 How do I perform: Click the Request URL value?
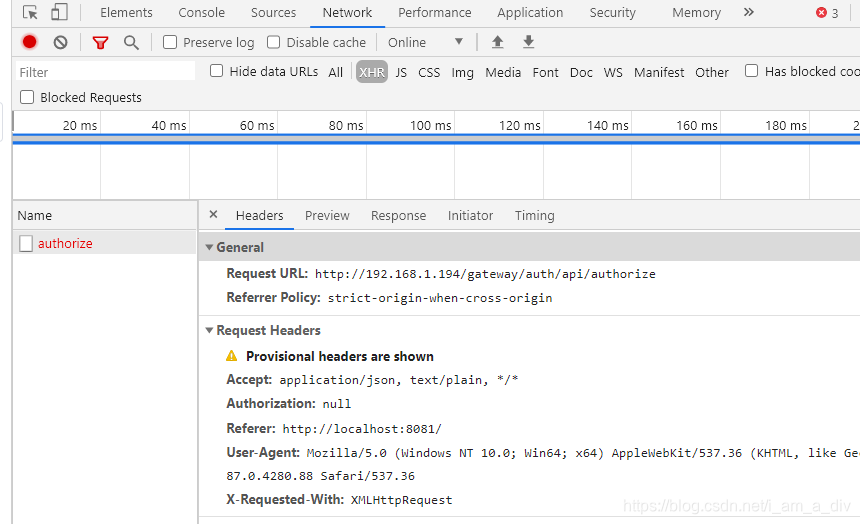pos(485,274)
